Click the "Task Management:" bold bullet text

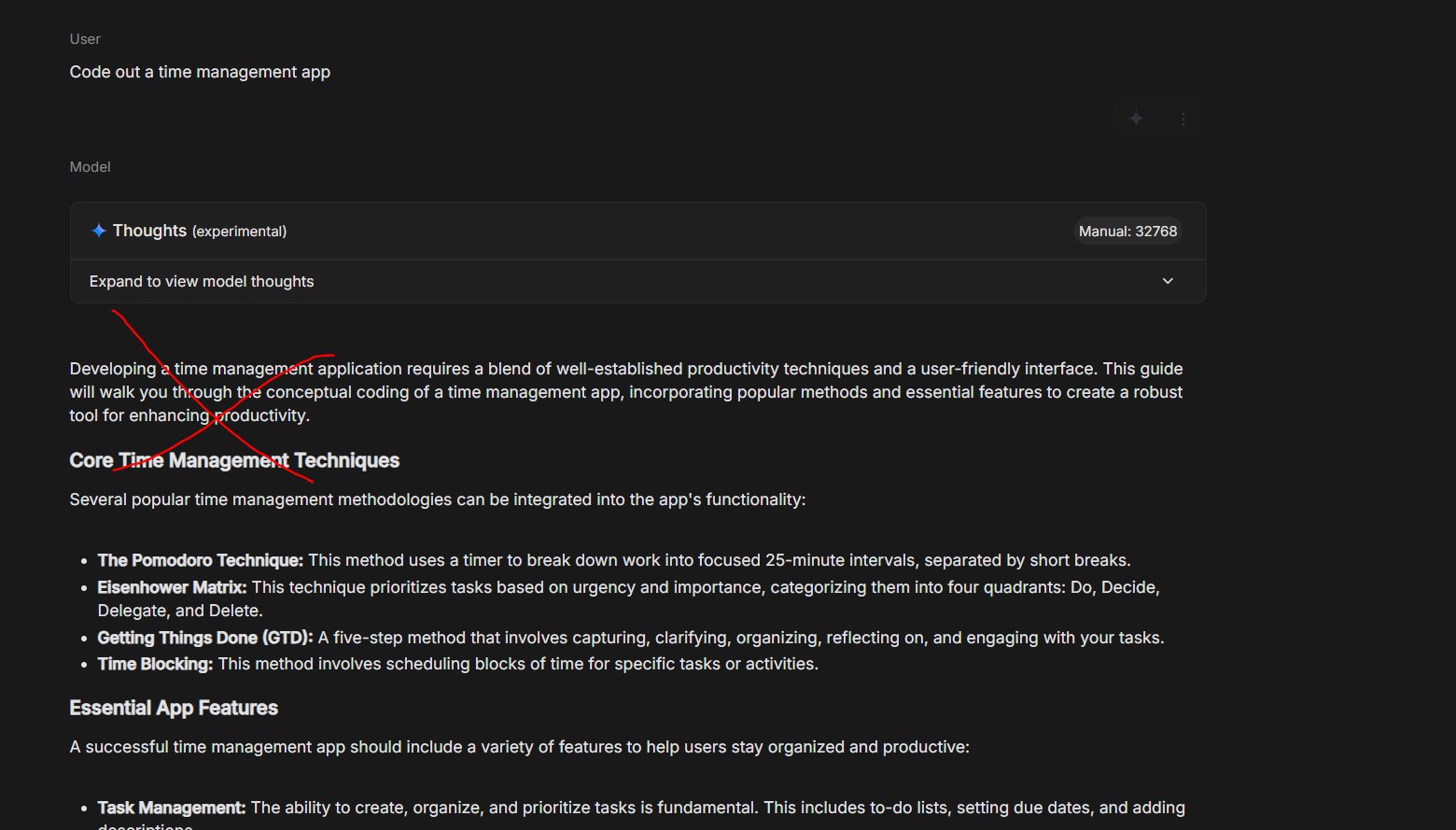pyautogui.click(x=172, y=808)
